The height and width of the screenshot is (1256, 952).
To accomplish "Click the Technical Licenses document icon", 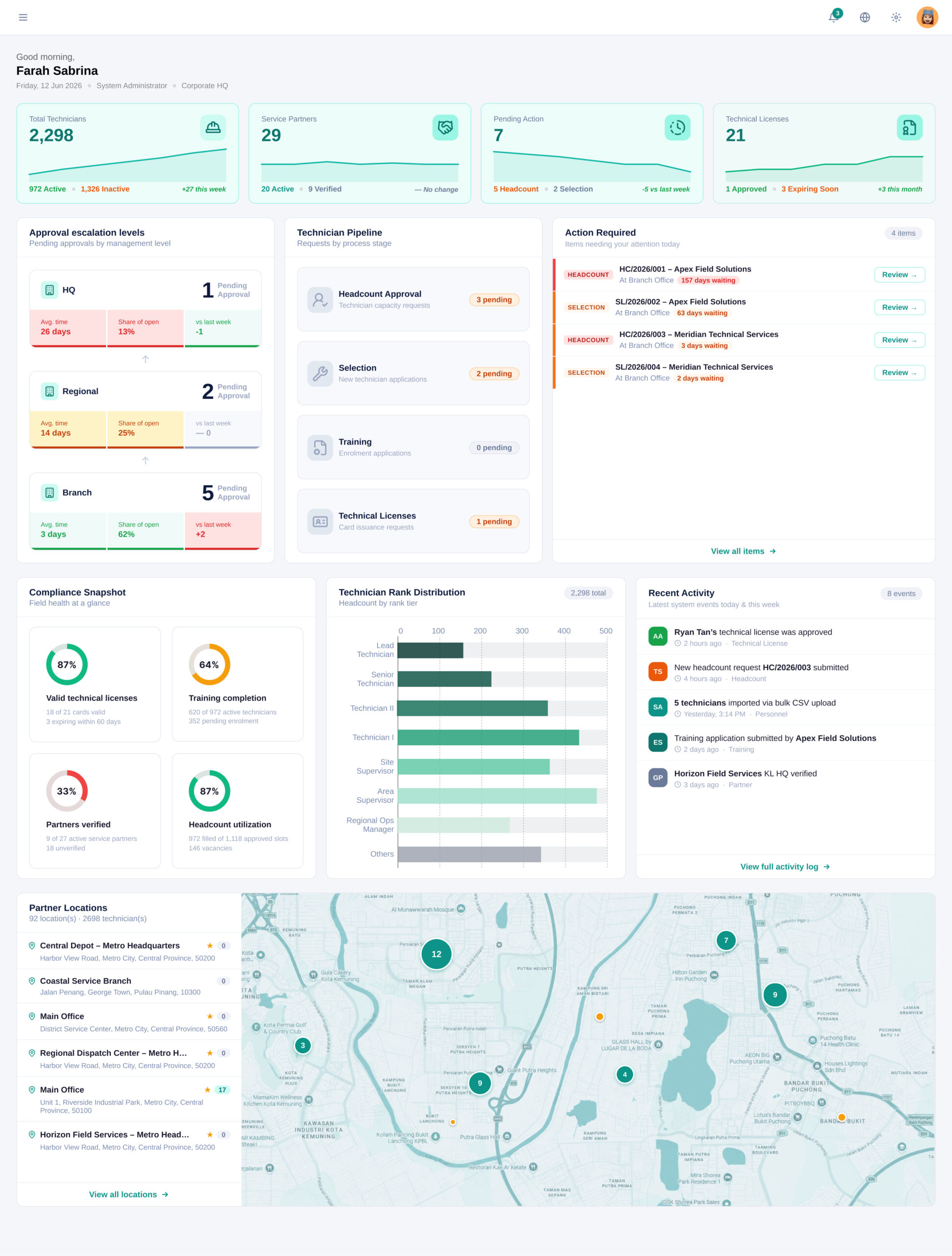I will click(x=909, y=127).
